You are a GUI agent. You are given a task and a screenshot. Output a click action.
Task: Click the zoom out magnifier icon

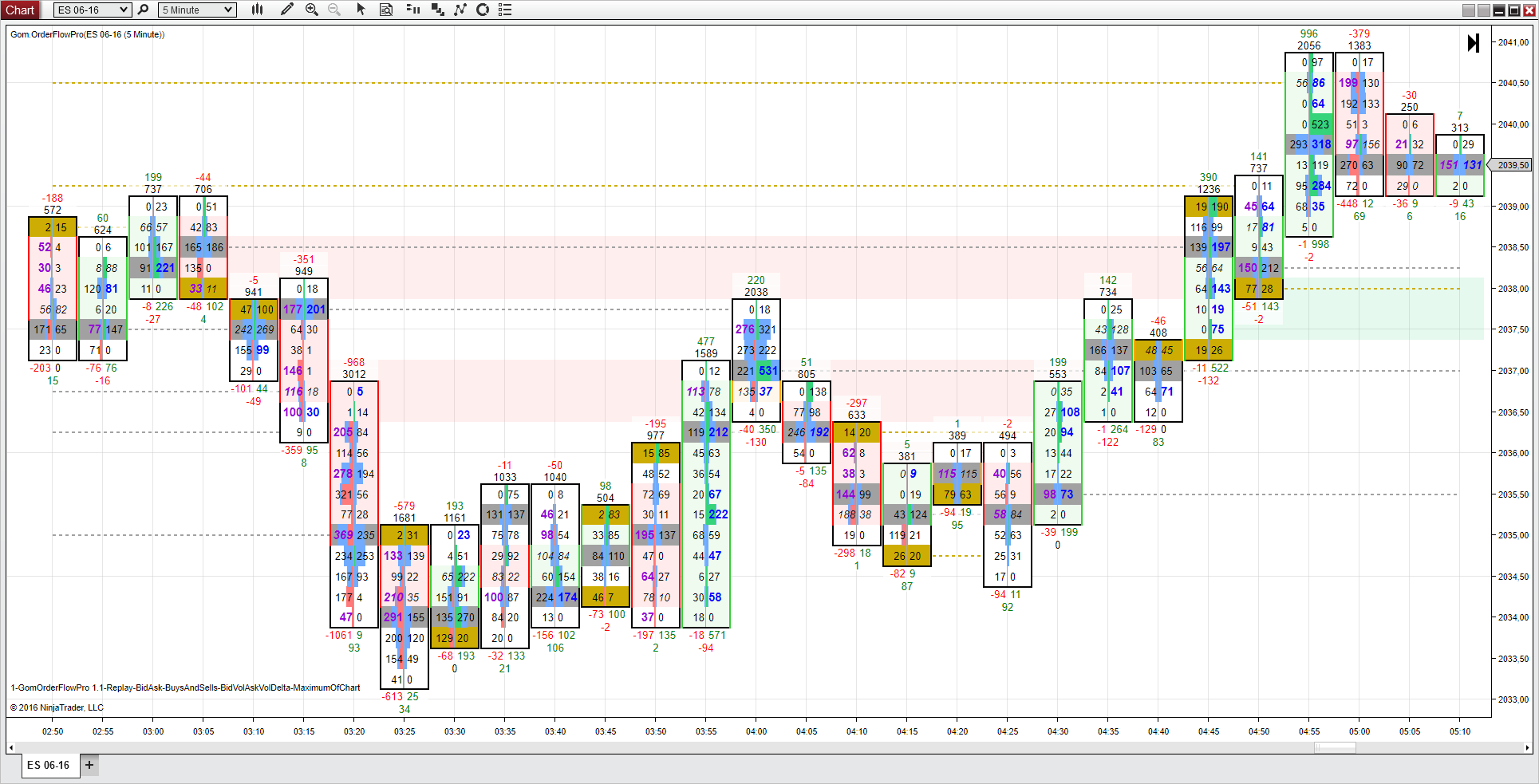[x=334, y=10]
